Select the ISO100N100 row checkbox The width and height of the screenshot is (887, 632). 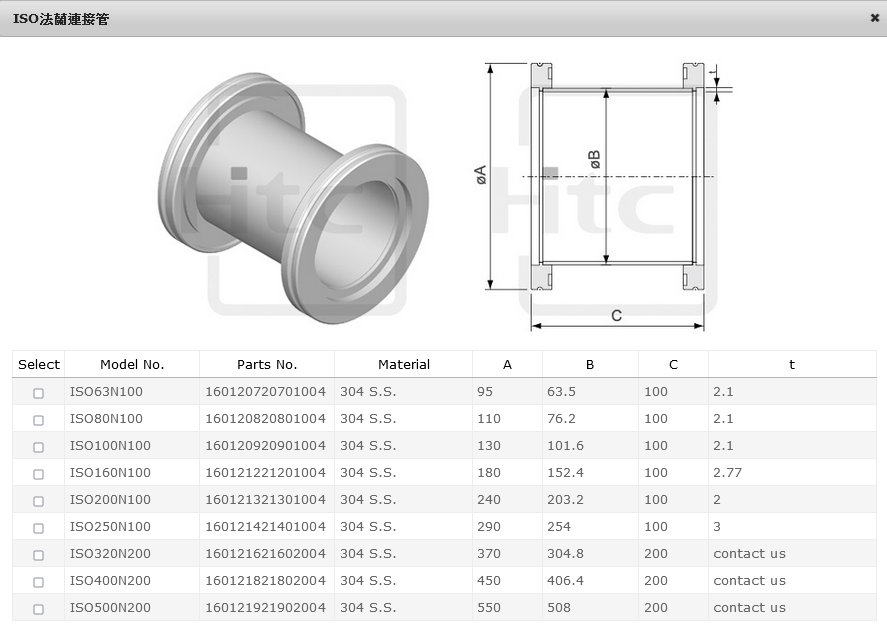(39, 447)
